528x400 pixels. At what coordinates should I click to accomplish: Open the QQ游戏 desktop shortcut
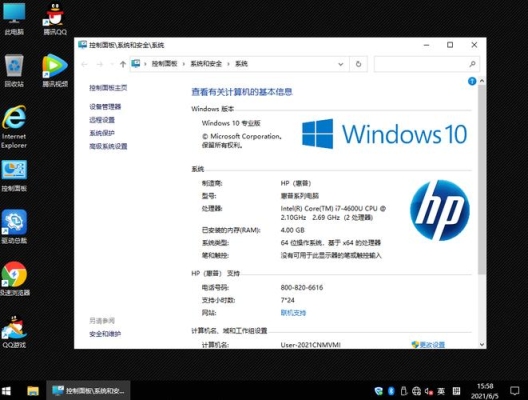(14, 332)
